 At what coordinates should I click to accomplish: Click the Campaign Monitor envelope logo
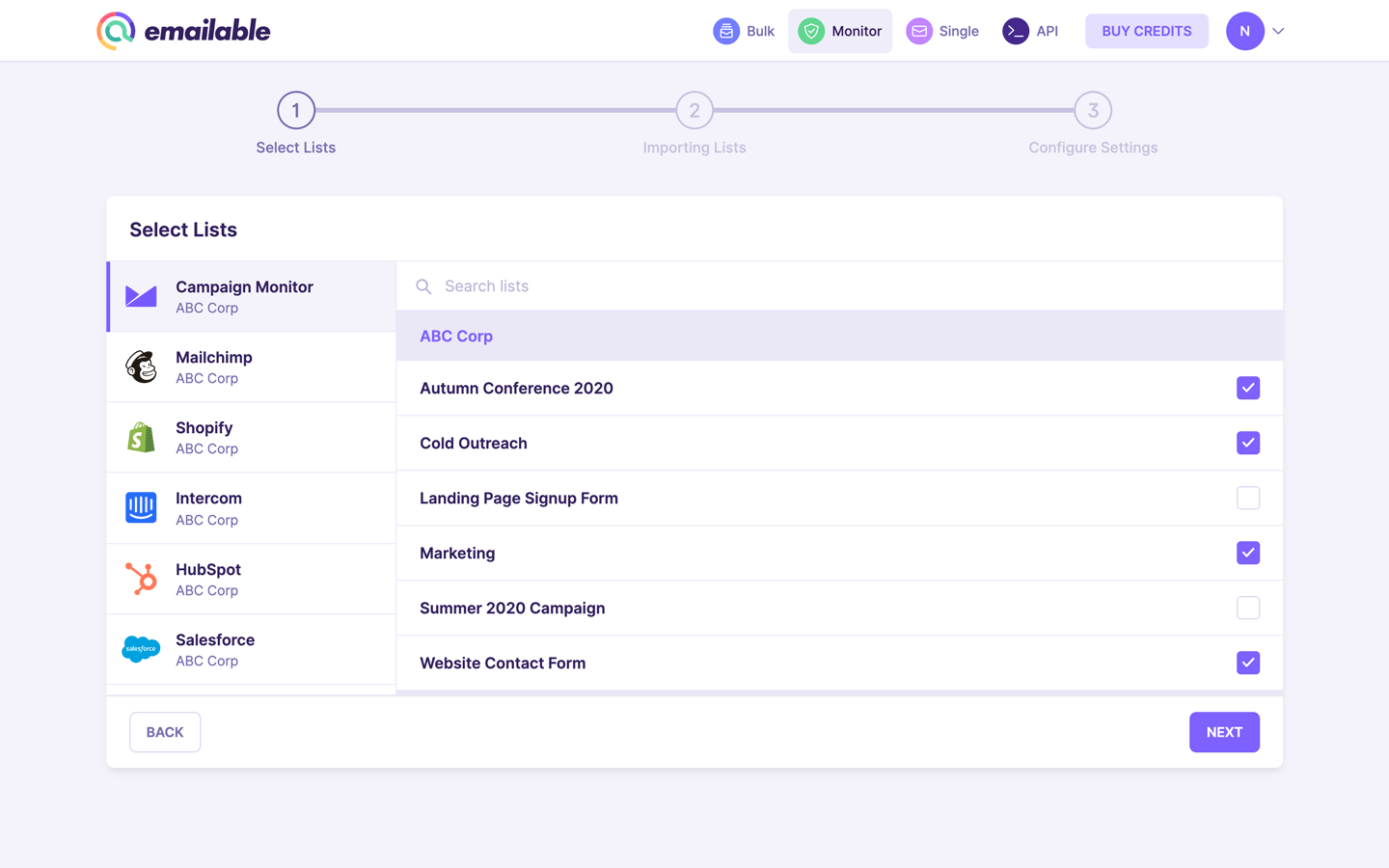pyautogui.click(x=141, y=296)
